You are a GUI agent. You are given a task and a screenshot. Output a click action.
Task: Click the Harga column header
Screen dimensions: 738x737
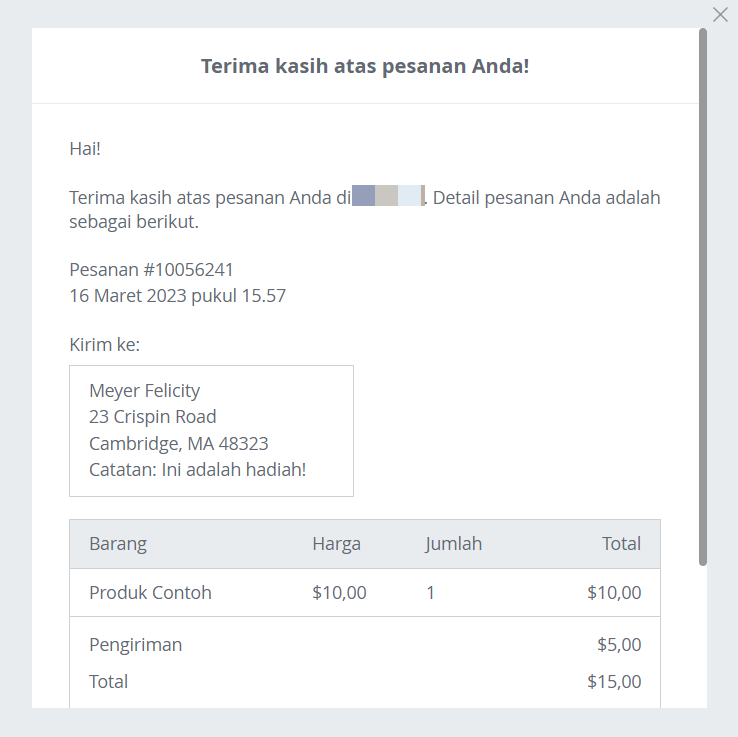coord(337,544)
